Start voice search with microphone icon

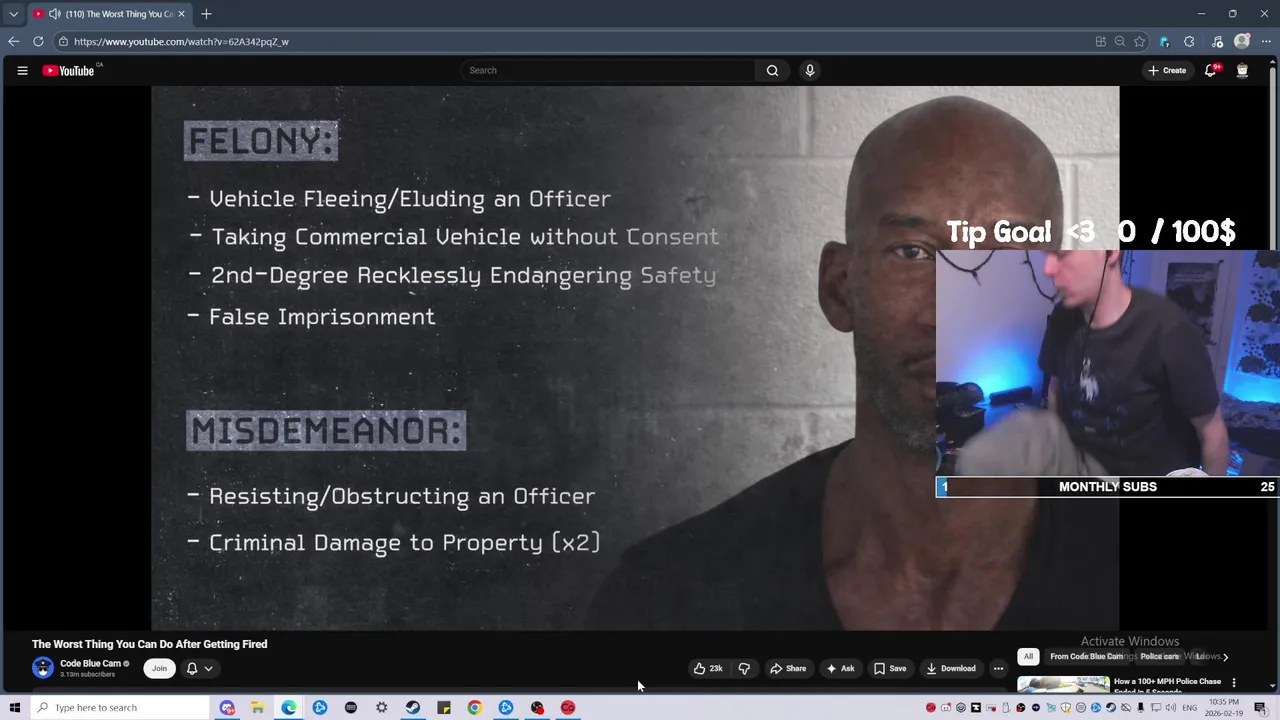pos(810,71)
